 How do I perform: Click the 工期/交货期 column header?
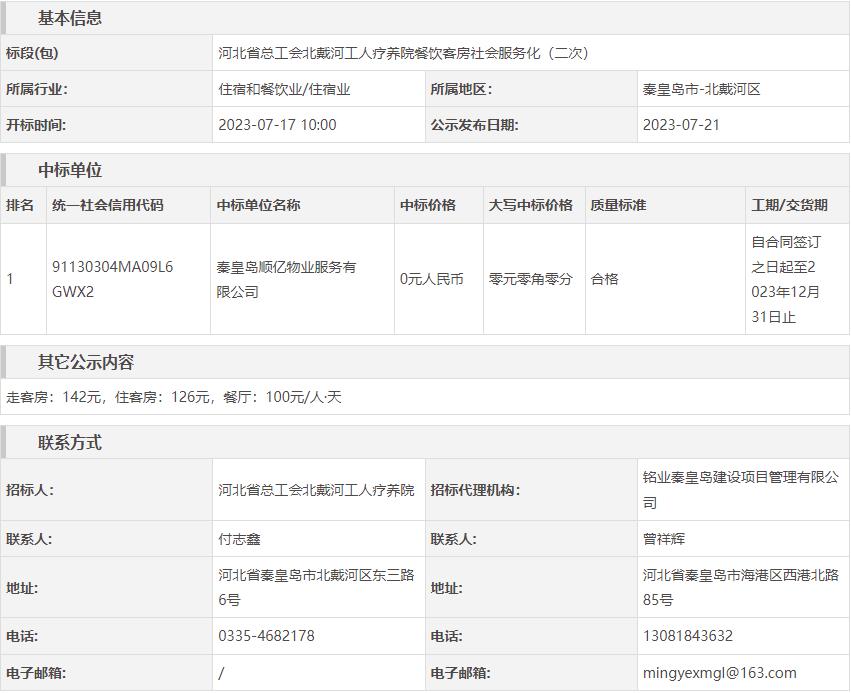[790, 205]
